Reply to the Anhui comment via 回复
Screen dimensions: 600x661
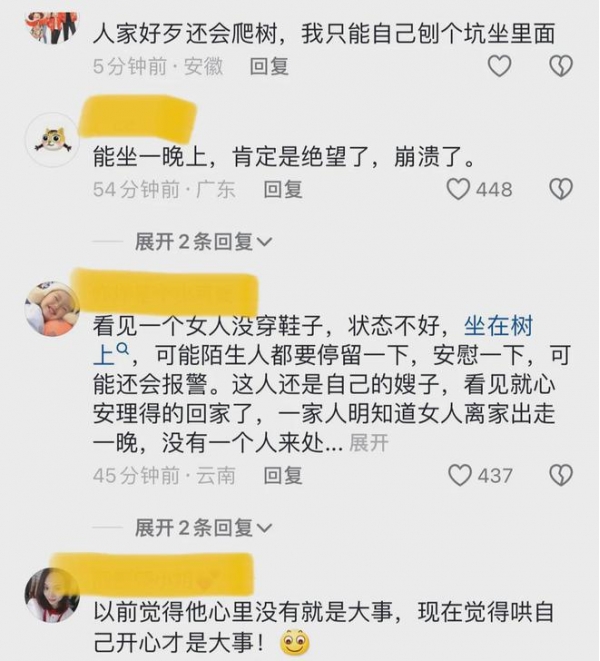point(269,67)
